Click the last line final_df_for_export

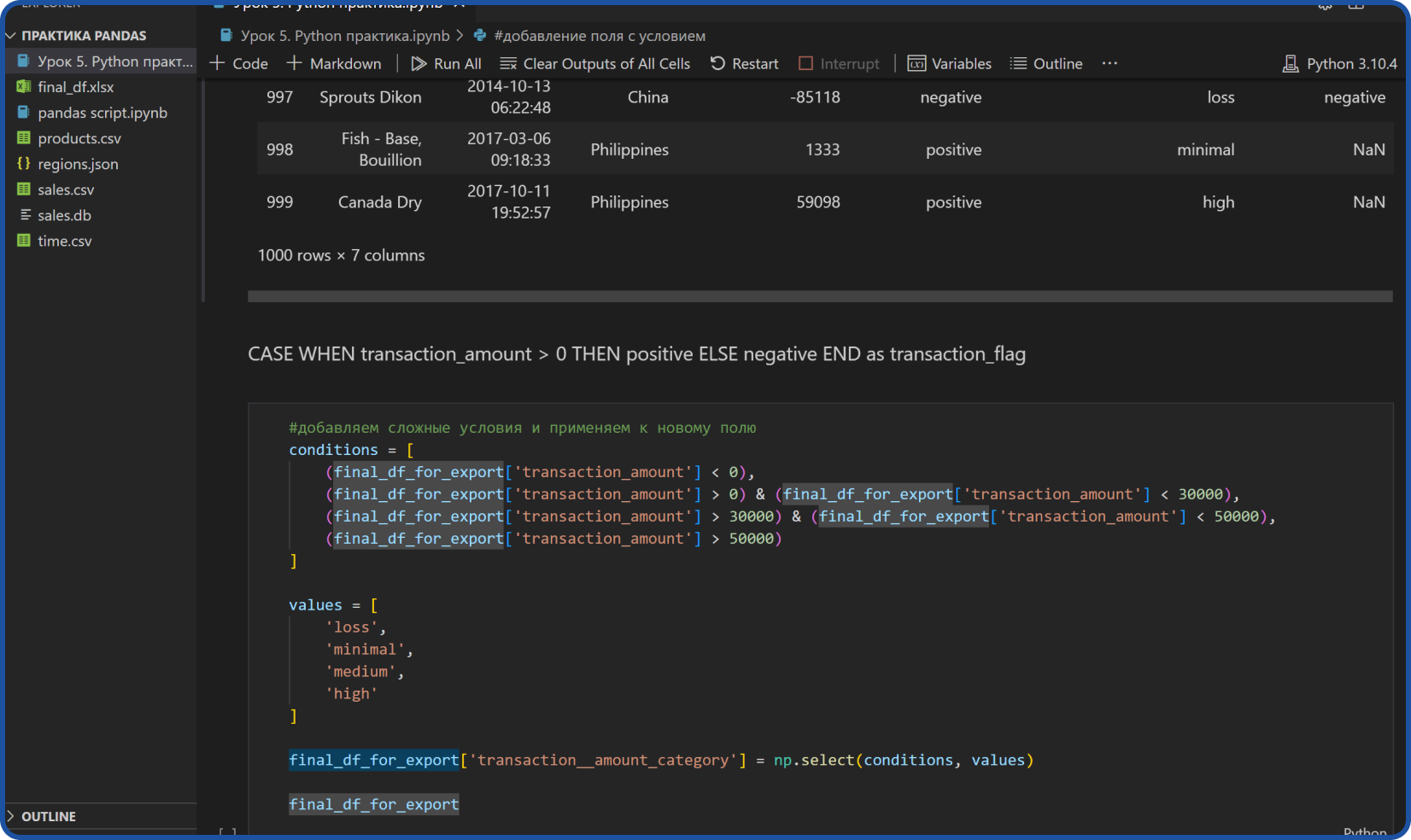373,805
